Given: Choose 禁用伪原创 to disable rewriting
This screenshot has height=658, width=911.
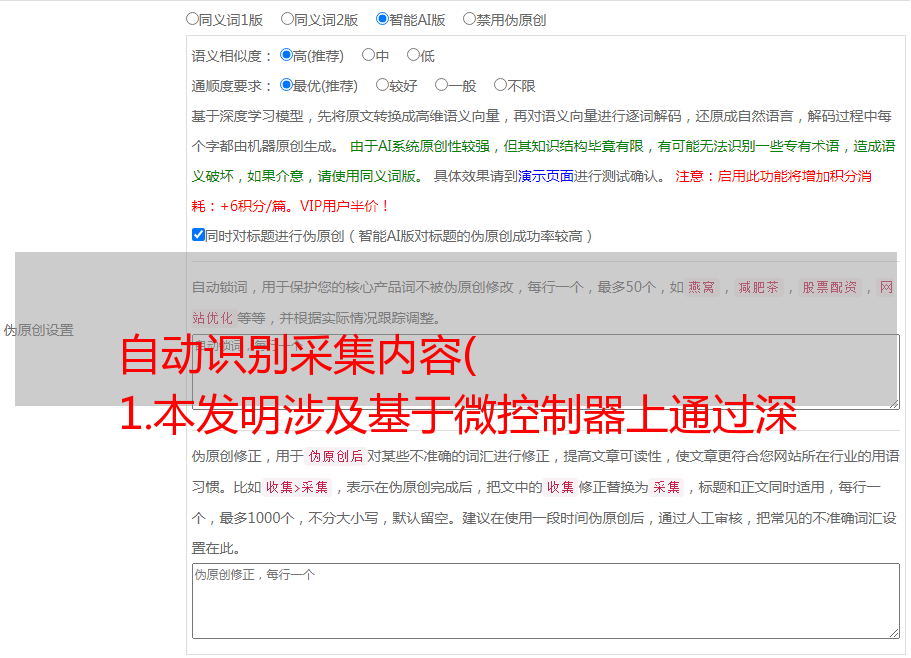Looking at the screenshot, I should [x=469, y=19].
